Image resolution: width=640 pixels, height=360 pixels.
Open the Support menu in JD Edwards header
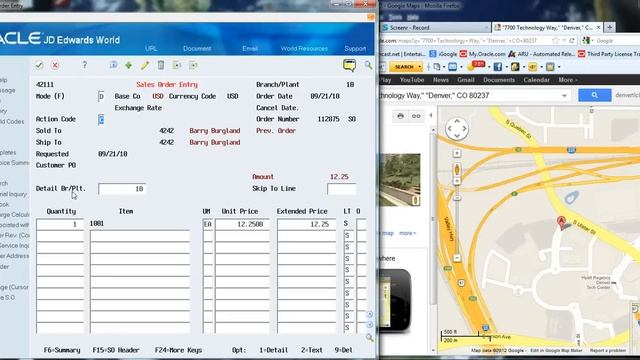pos(355,48)
